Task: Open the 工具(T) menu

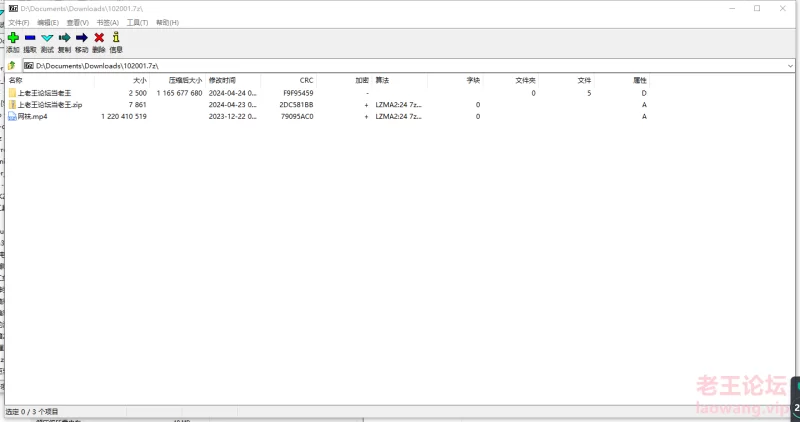Action: pyautogui.click(x=138, y=22)
